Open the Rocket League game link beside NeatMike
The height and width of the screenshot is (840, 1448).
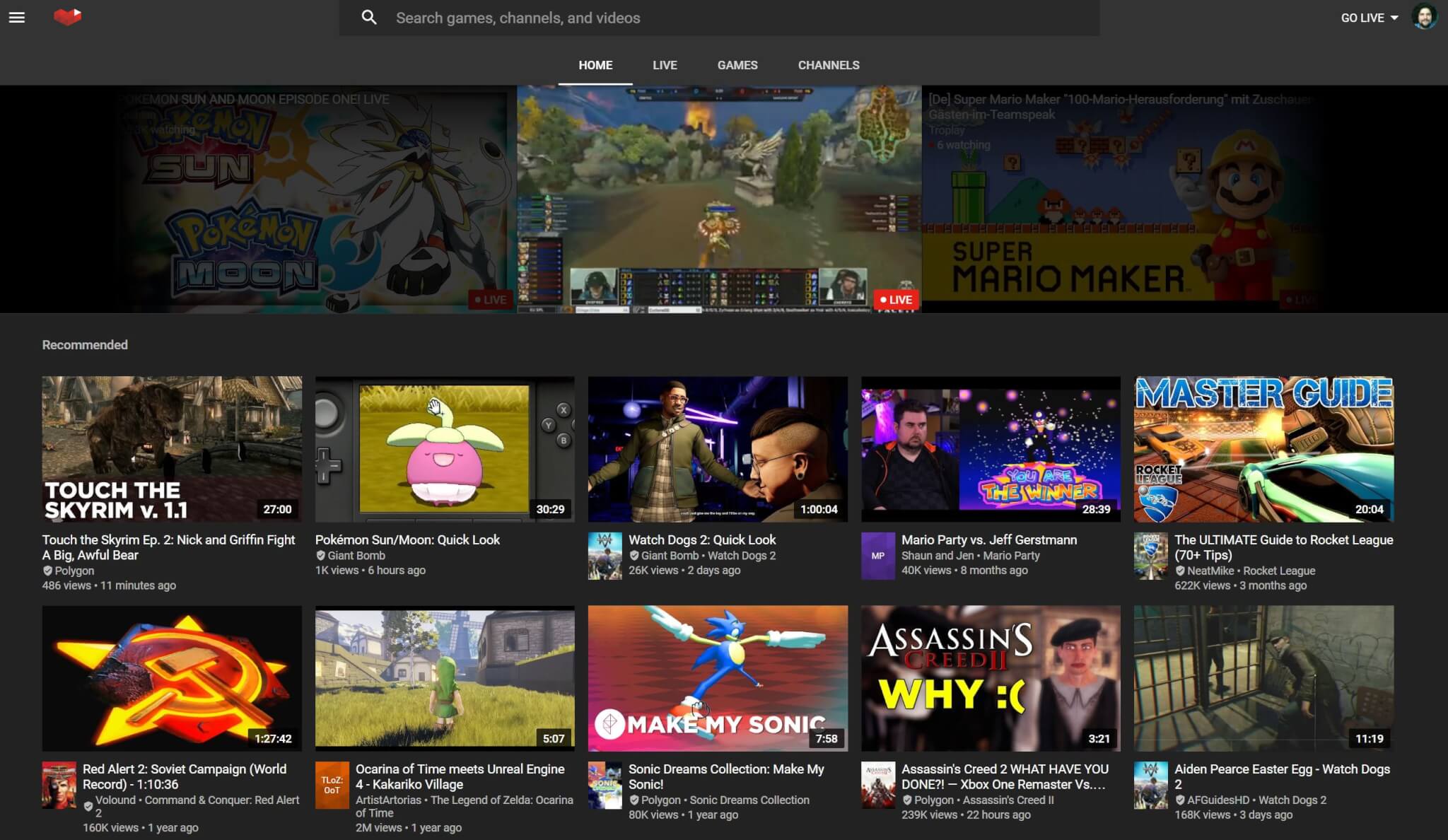click(1279, 571)
